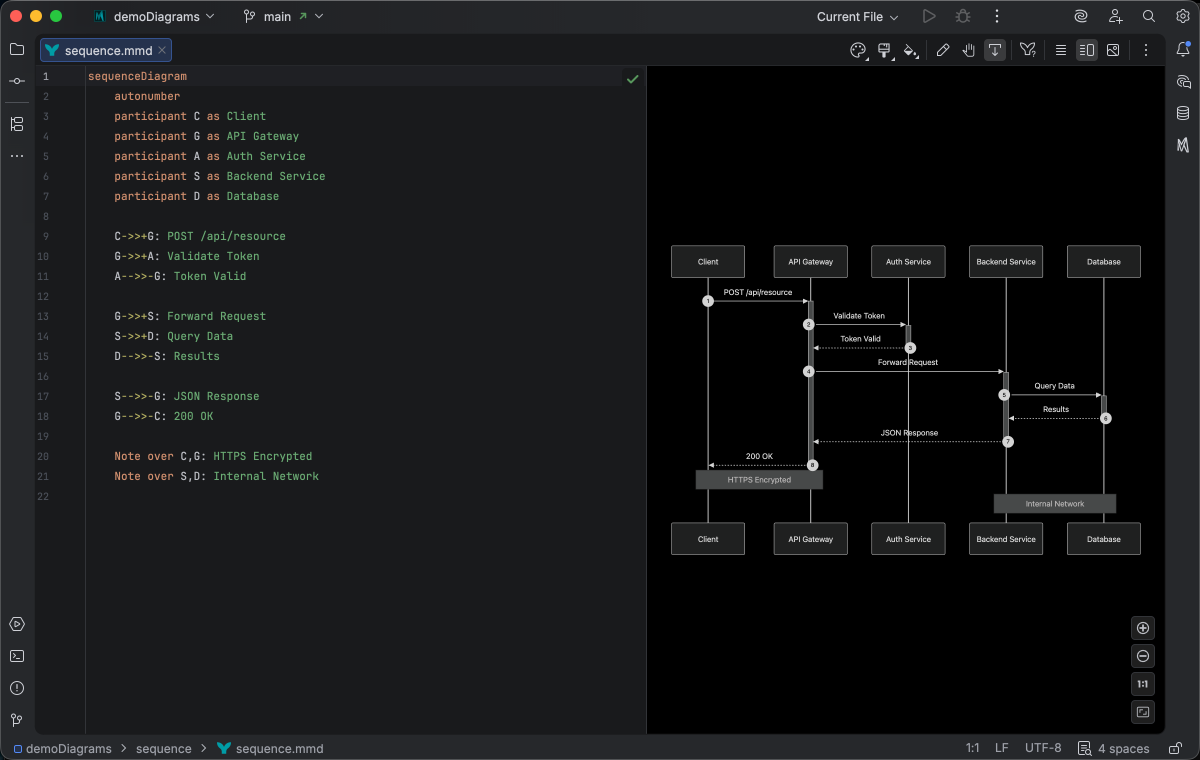
Task: Click the Debug bug icon
Action: tap(963, 16)
